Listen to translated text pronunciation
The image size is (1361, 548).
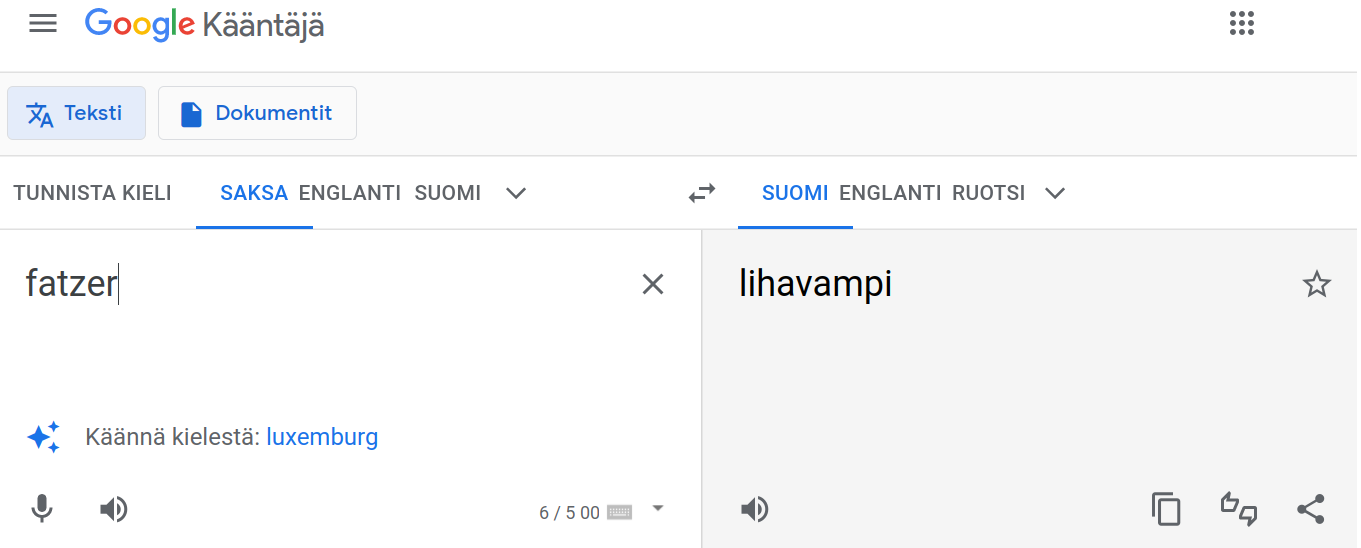click(754, 510)
